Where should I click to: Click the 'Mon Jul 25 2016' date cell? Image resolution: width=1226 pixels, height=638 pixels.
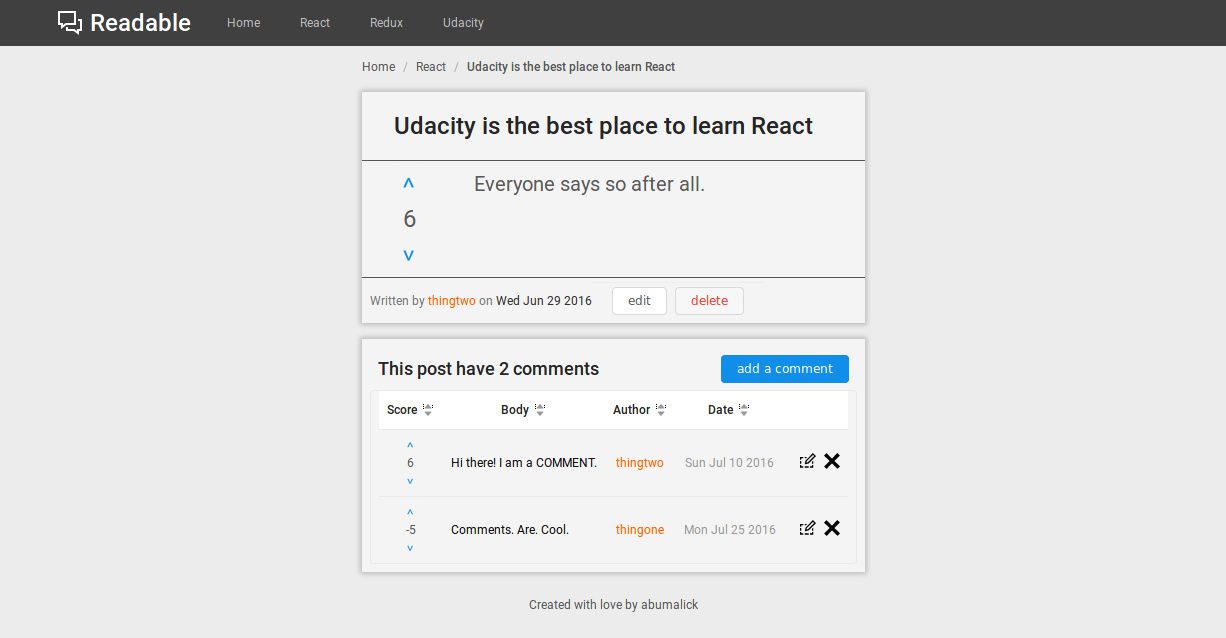click(x=730, y=530)
